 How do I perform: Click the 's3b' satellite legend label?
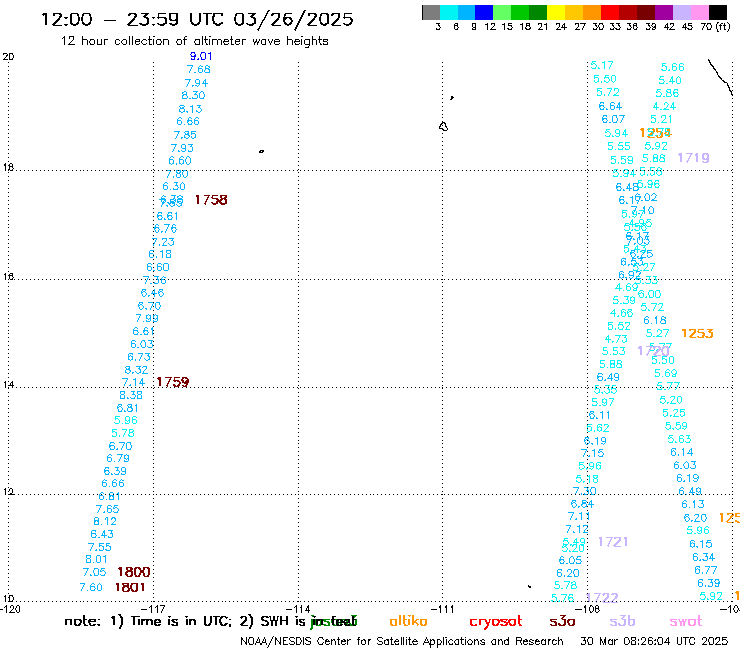(622, 621)
